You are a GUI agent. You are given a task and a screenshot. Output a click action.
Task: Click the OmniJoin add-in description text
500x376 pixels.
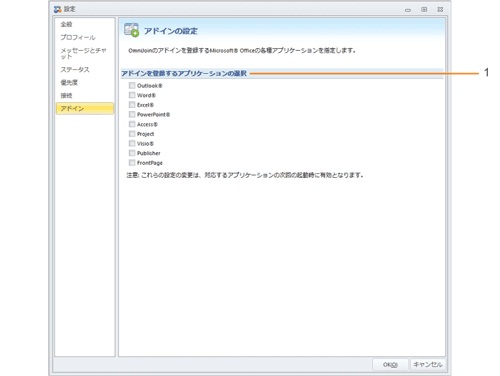pos(242,51)
